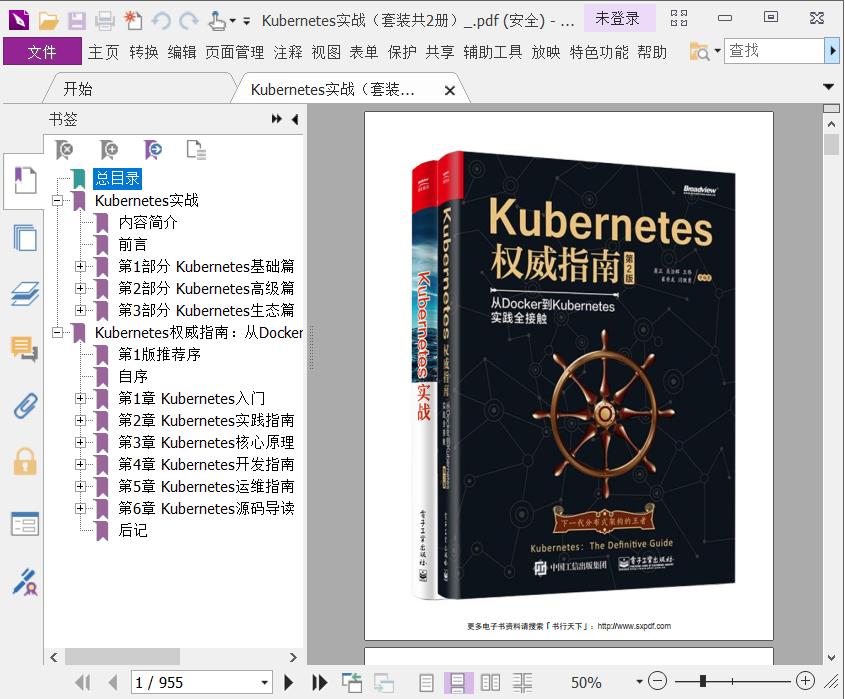Click the zoom out minus button

(x=657, y=681)
